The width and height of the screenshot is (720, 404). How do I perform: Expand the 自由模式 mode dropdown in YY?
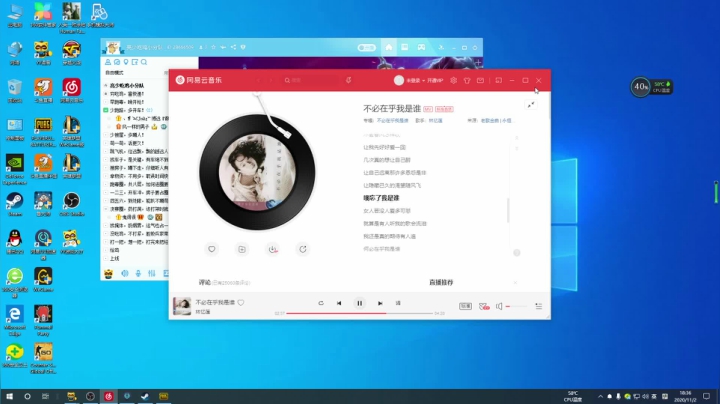115,73
